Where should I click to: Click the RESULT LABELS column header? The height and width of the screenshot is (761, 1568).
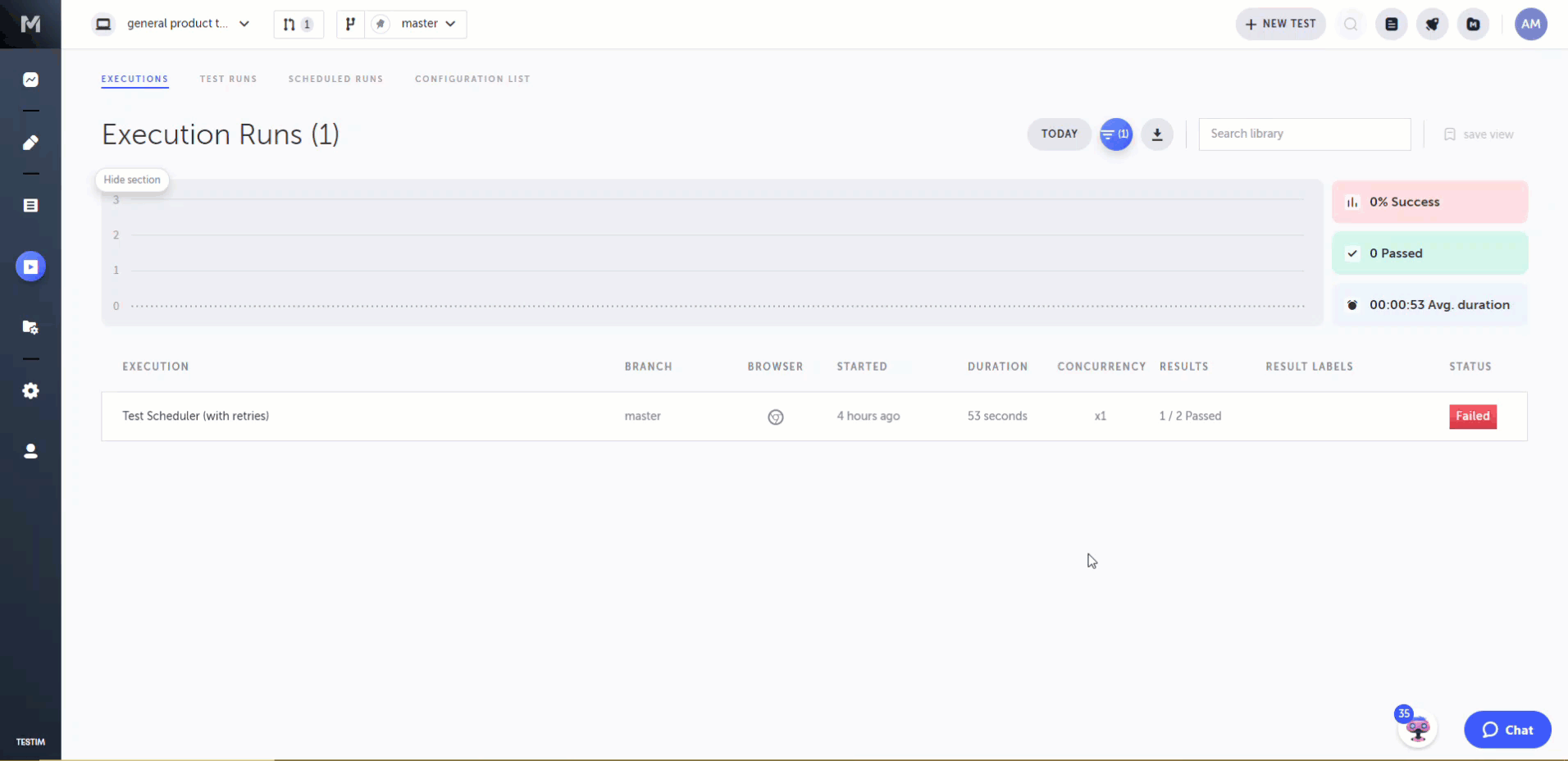(x=1309, y=367)
